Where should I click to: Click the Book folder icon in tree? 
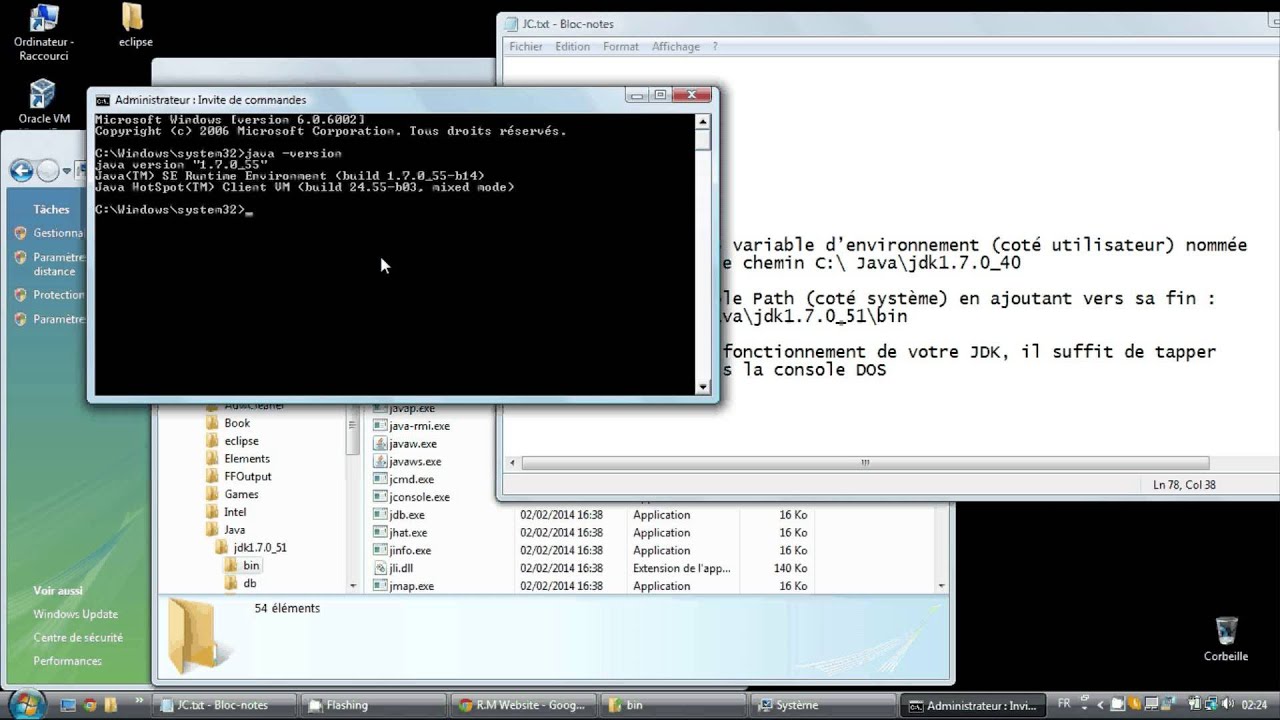(x=212, y=423)
